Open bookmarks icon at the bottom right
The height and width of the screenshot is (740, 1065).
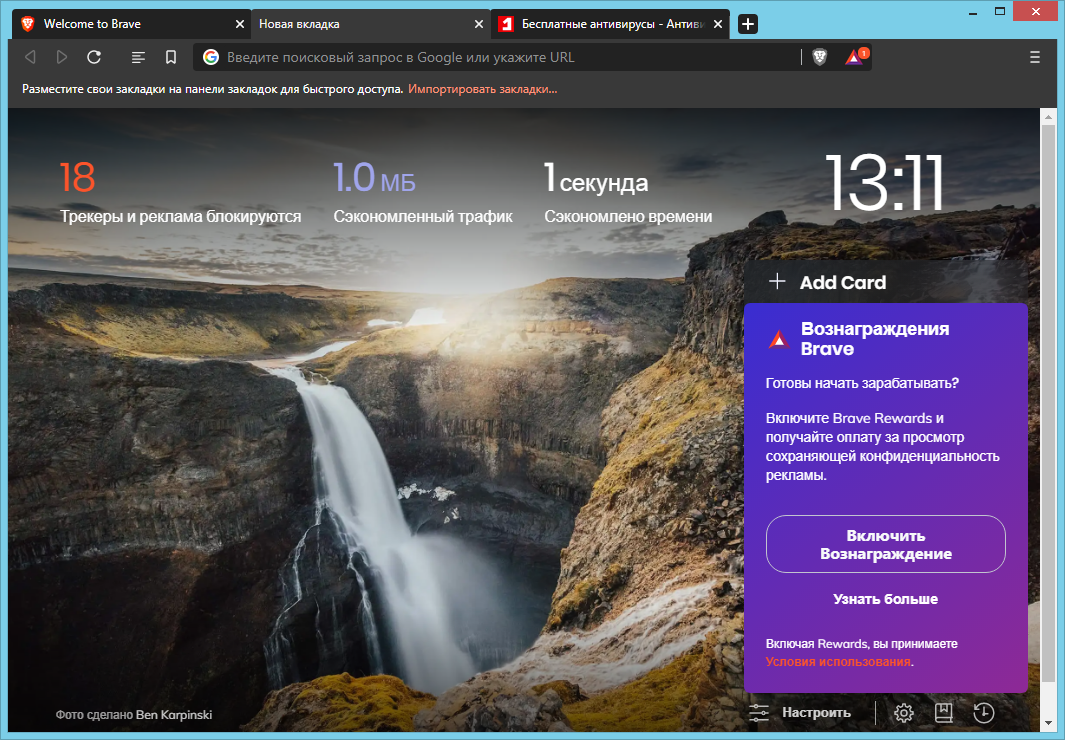pos(943,713)
